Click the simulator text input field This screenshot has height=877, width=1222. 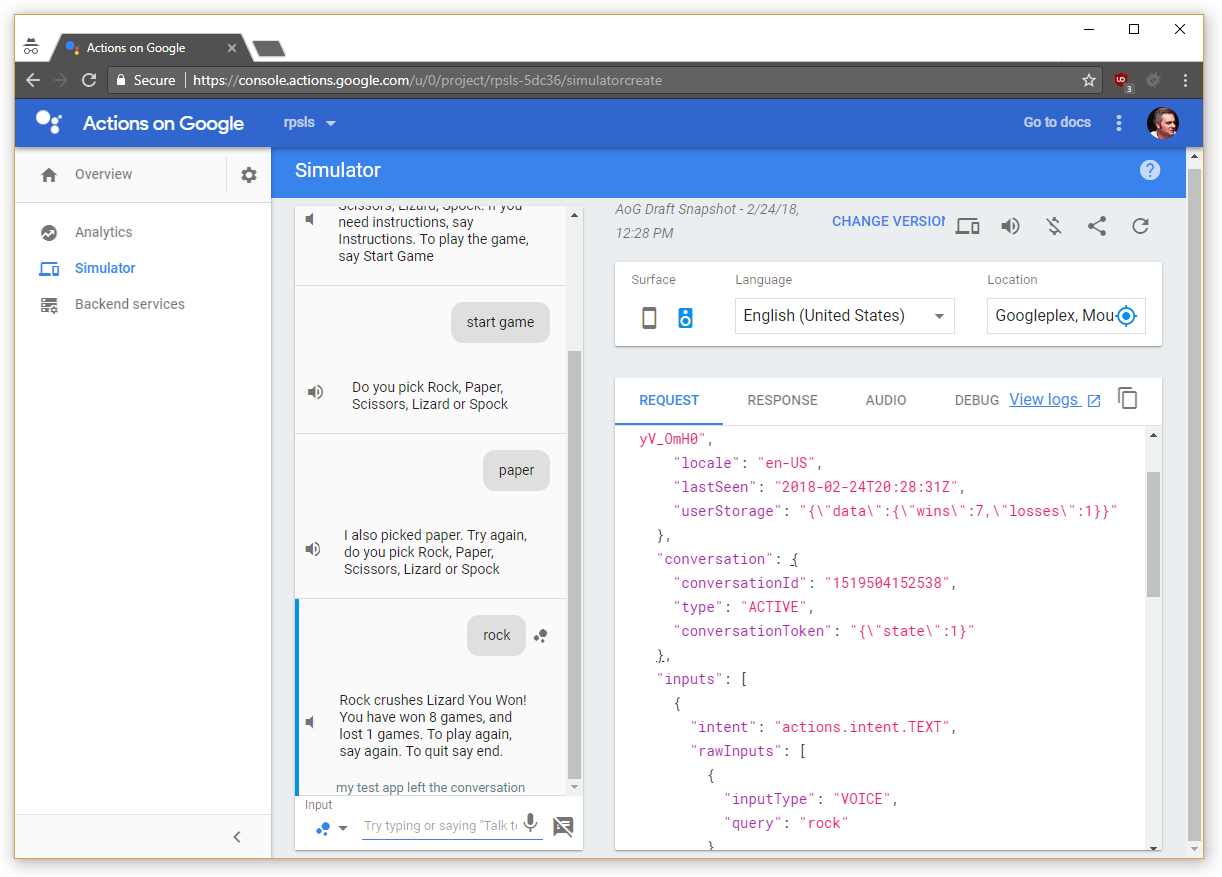tap(440, 826)
